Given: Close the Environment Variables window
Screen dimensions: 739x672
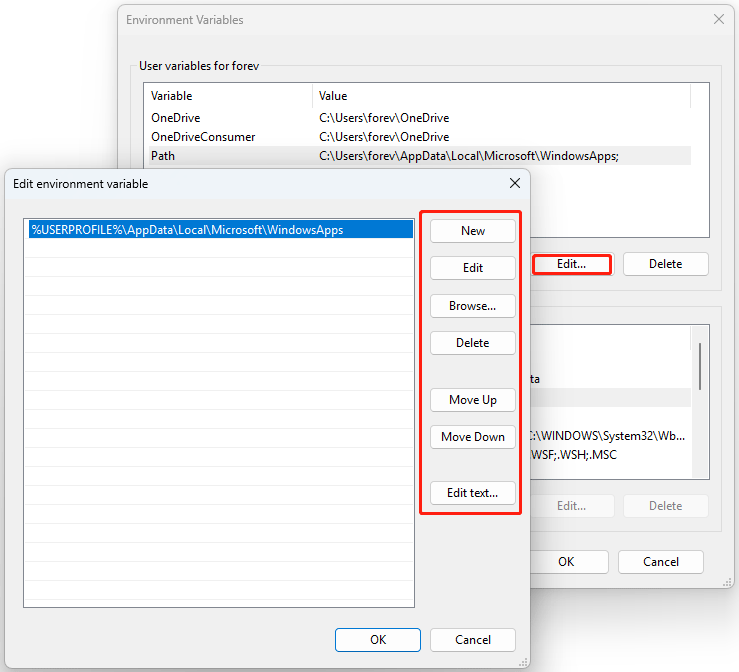Looking at the screenshot, I should coord(718,19).
